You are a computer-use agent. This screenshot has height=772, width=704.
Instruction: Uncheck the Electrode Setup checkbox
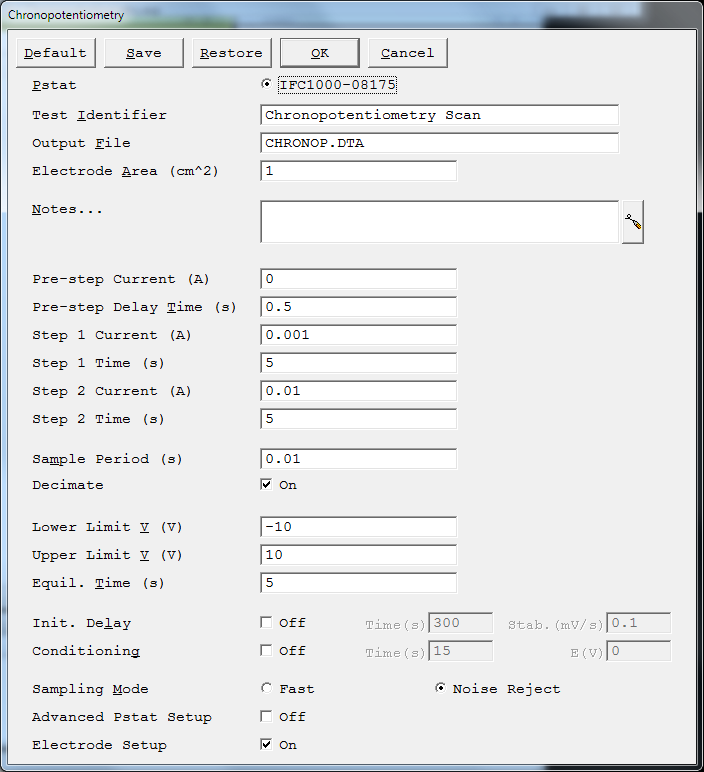tap(266, 744)
